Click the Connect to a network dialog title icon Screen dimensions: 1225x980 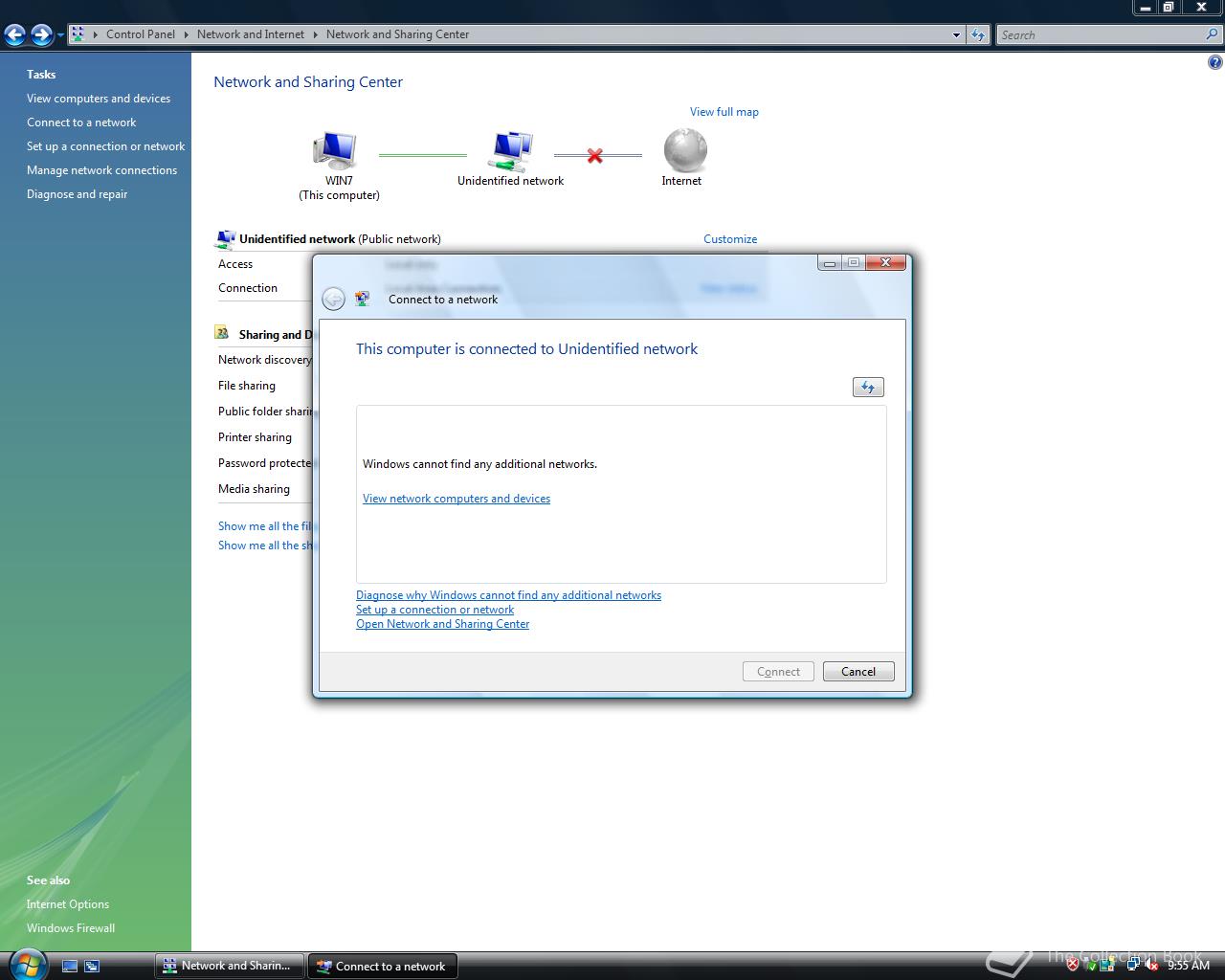coord(363,299)
